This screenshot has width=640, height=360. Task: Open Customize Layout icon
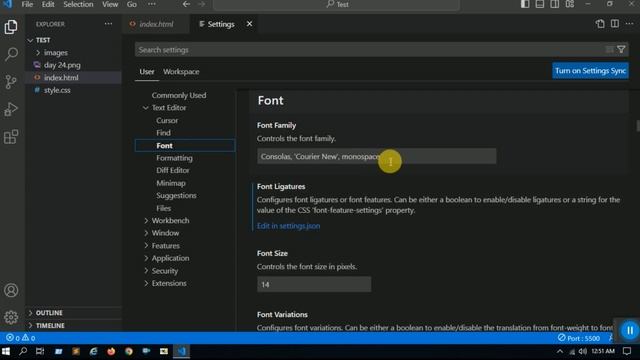click(x=570, y=4)
